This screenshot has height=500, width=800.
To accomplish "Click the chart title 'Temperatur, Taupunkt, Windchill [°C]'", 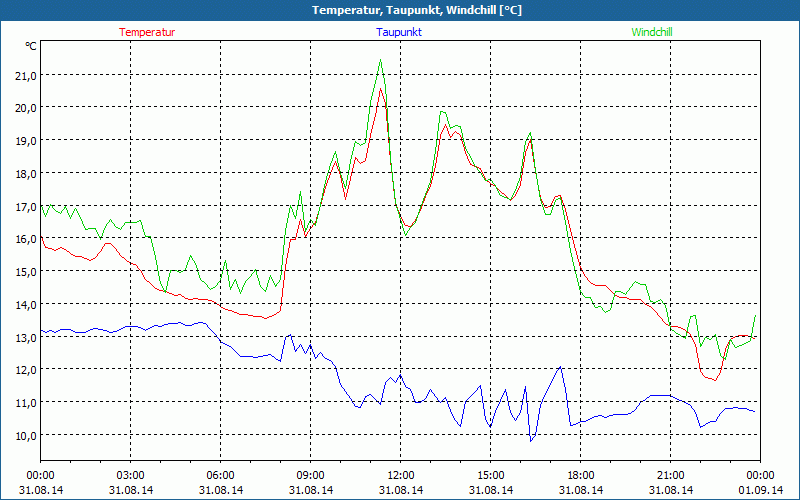I will (x=417, y=10).
